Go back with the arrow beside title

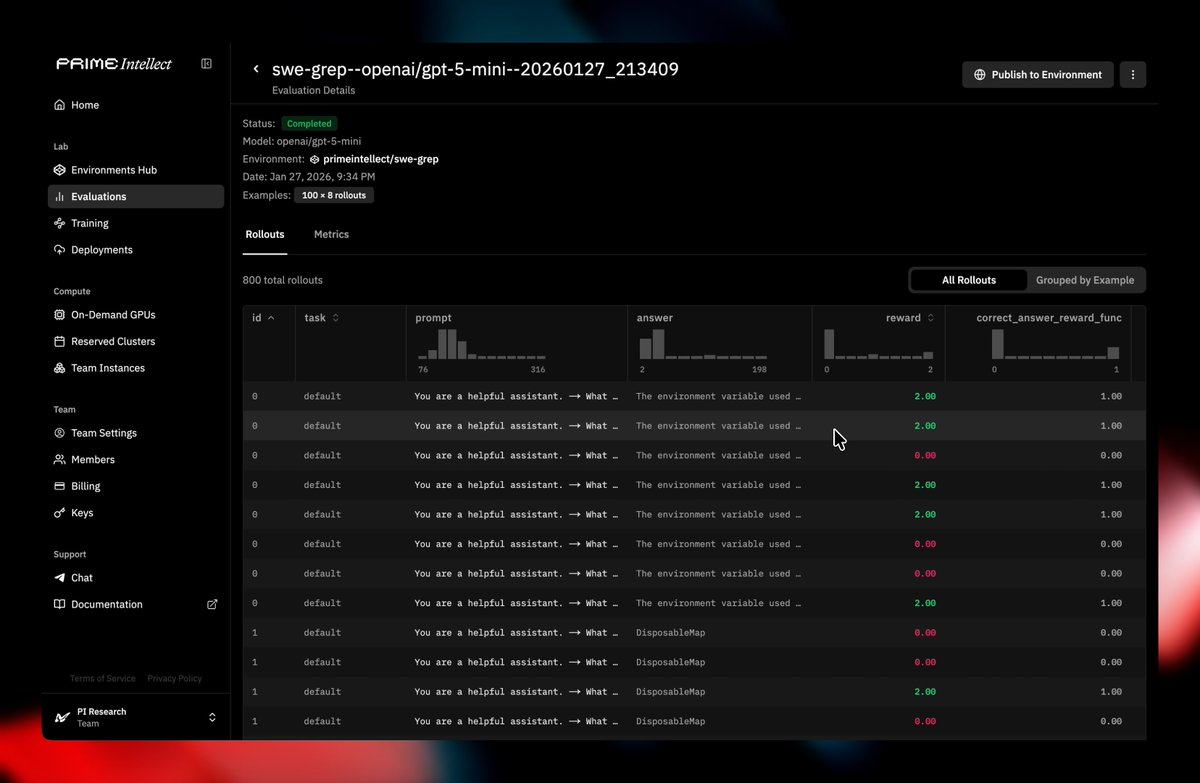point(256,69)
